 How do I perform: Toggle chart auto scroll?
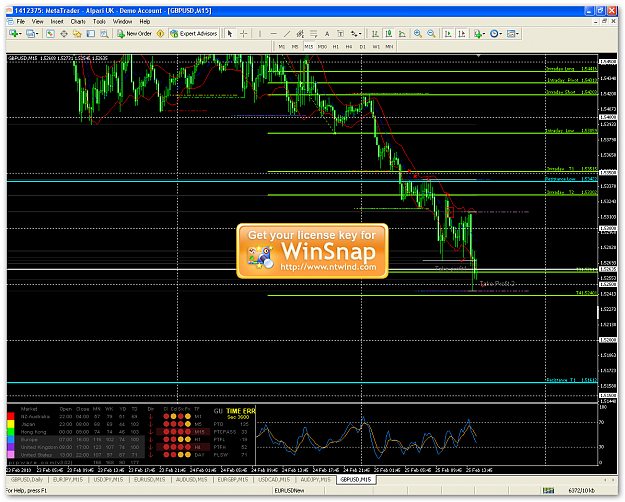(x=448, y=34)
